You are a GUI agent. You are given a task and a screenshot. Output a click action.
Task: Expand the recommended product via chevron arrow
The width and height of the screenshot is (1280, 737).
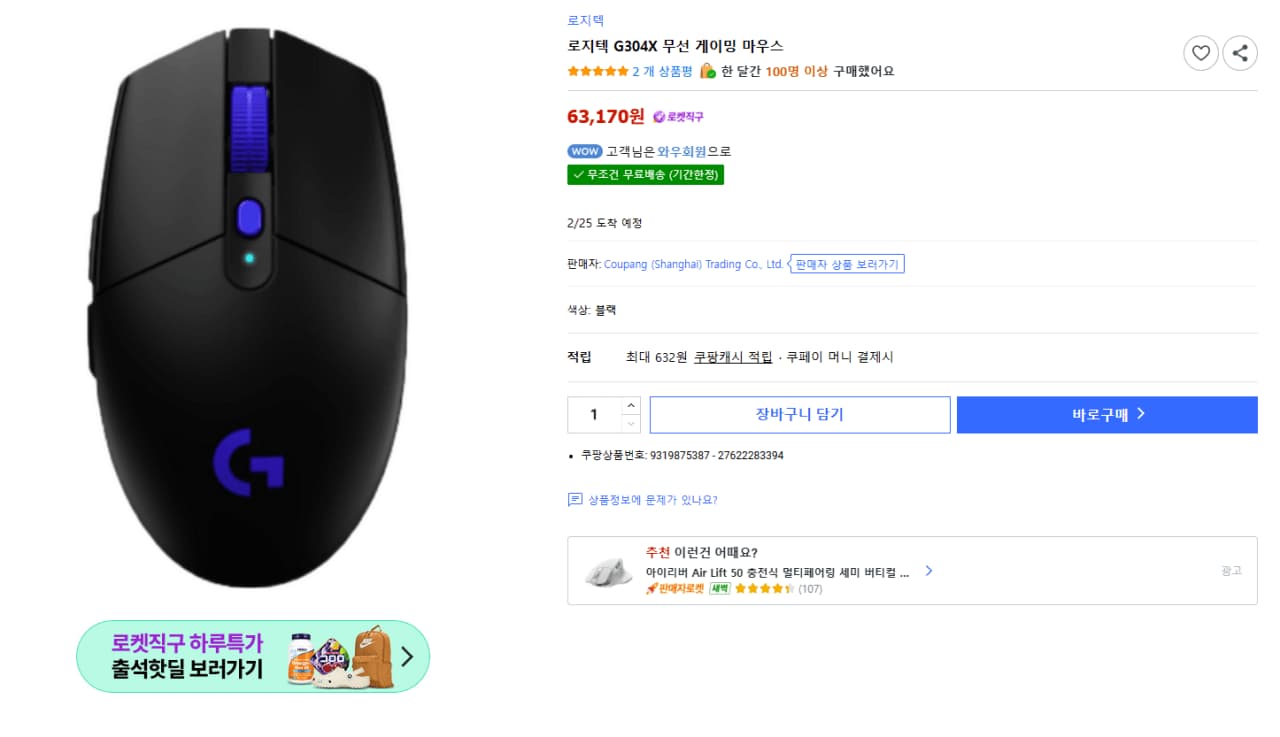point(928,570)
